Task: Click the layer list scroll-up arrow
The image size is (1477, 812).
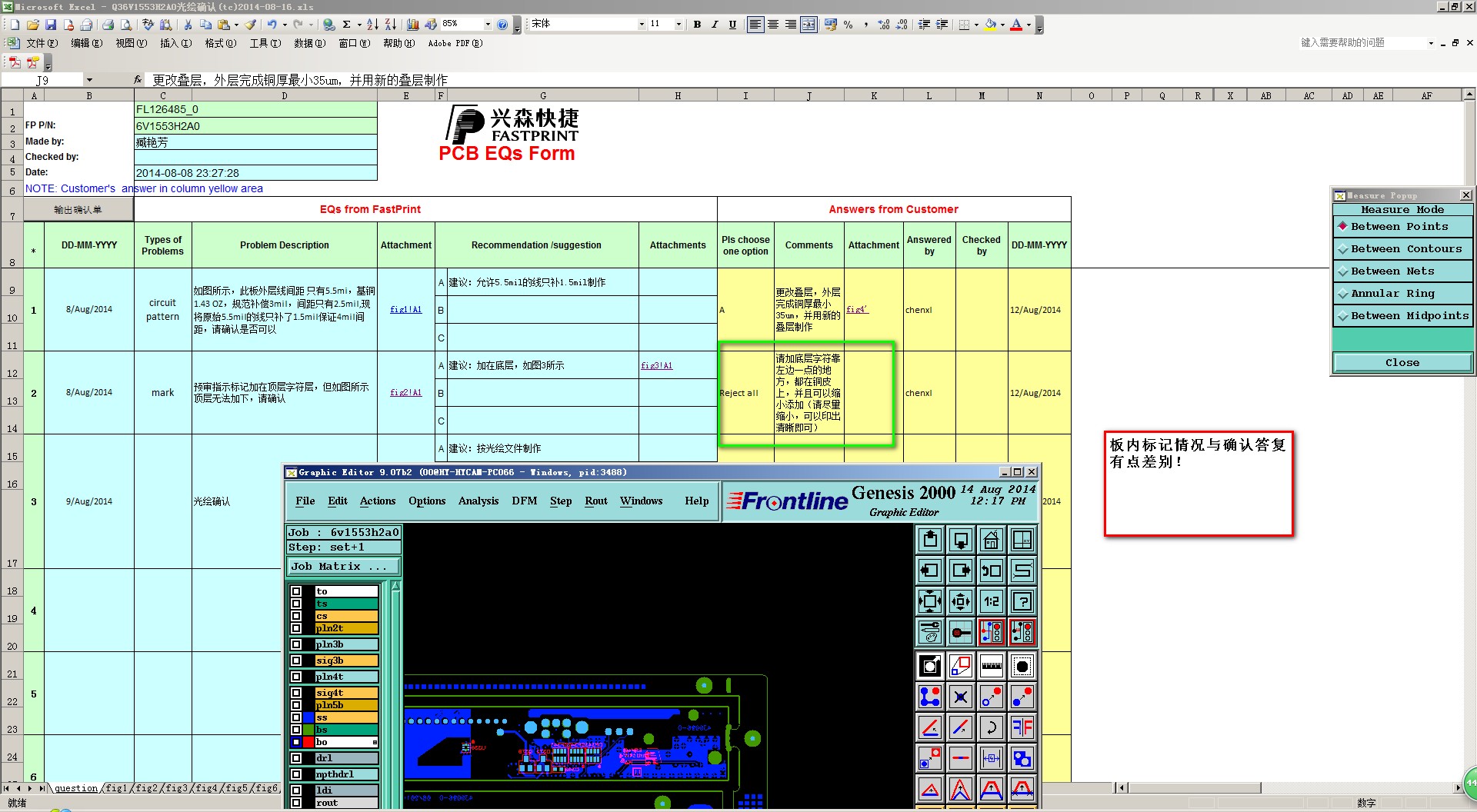Action: [395, 587]
